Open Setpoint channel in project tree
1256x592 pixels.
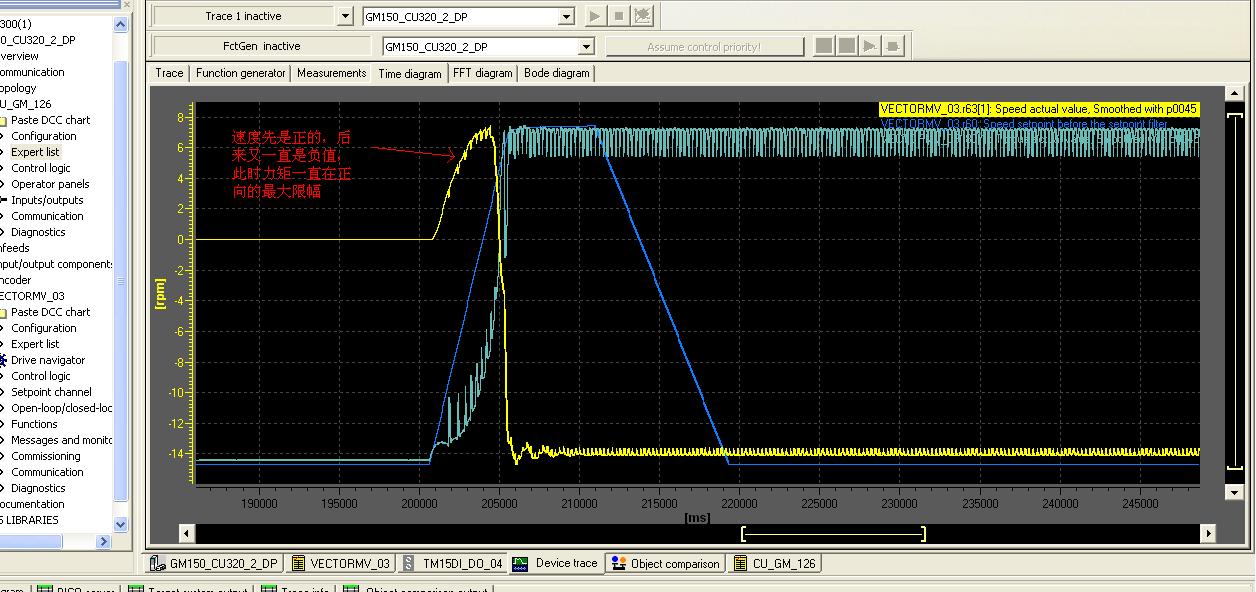click(51, 392)
